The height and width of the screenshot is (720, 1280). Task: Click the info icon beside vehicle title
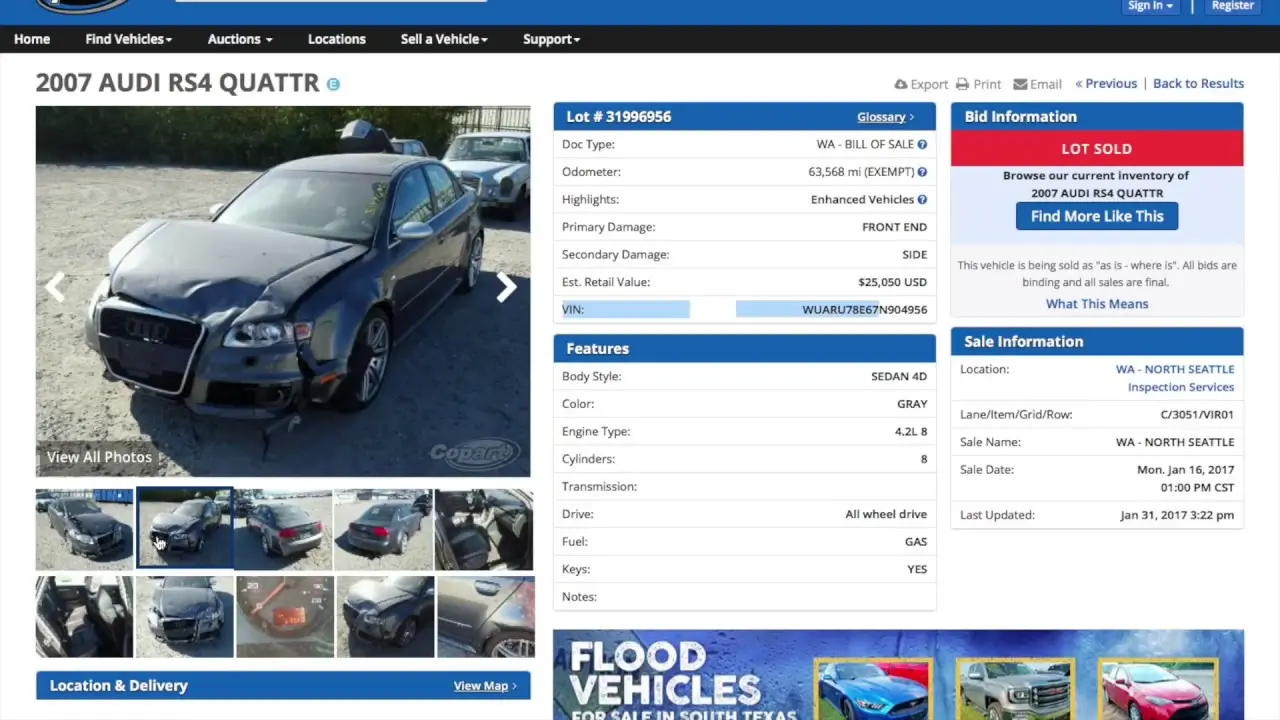point(333,84)
